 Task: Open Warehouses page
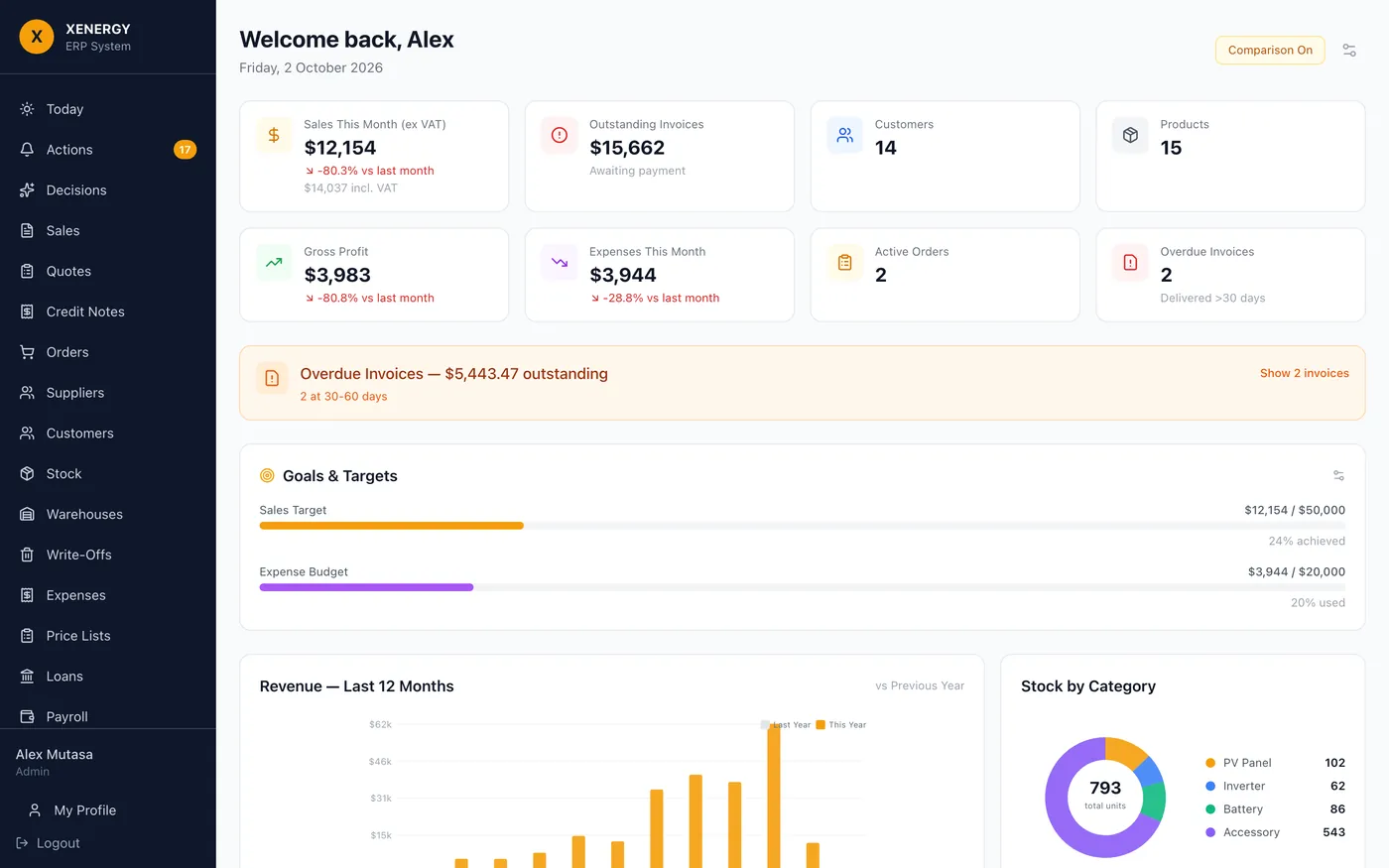108,515
